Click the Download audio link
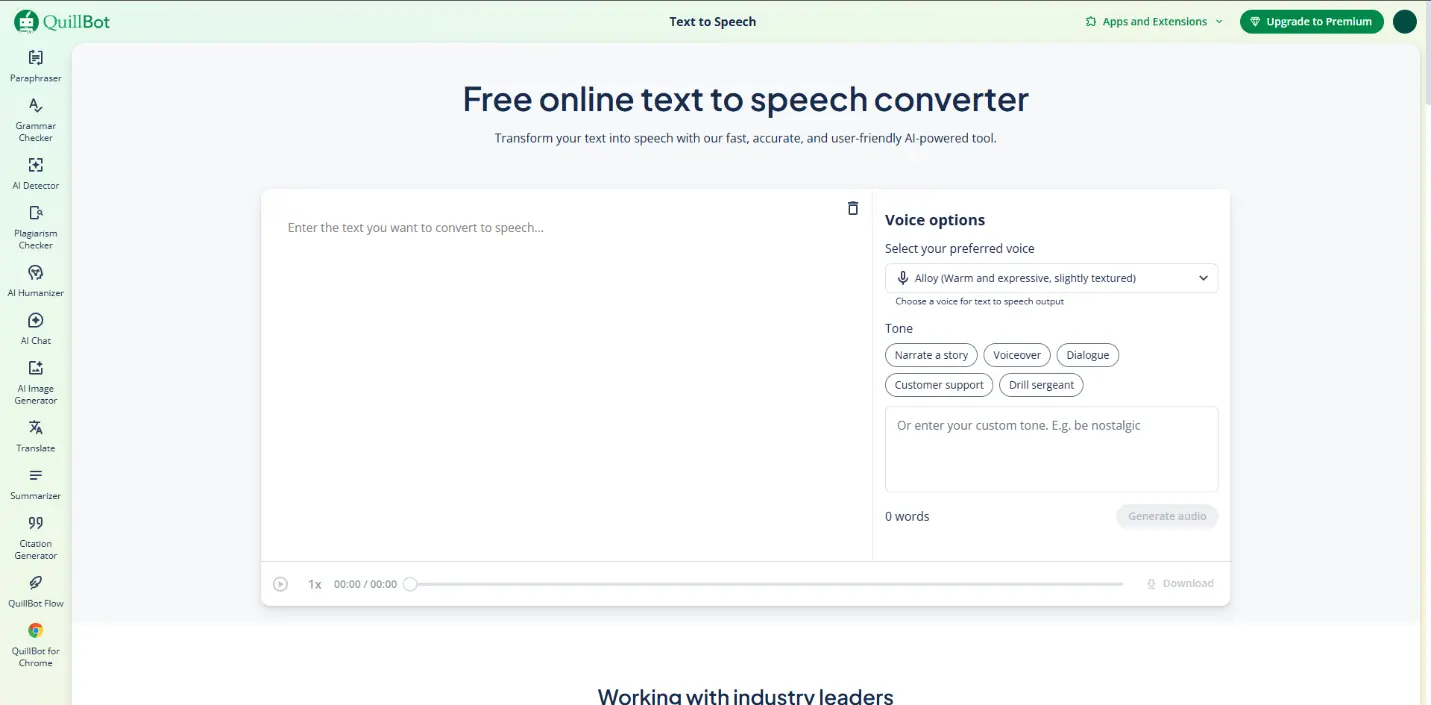1431x705 pixels. [x=1181, y=583]
